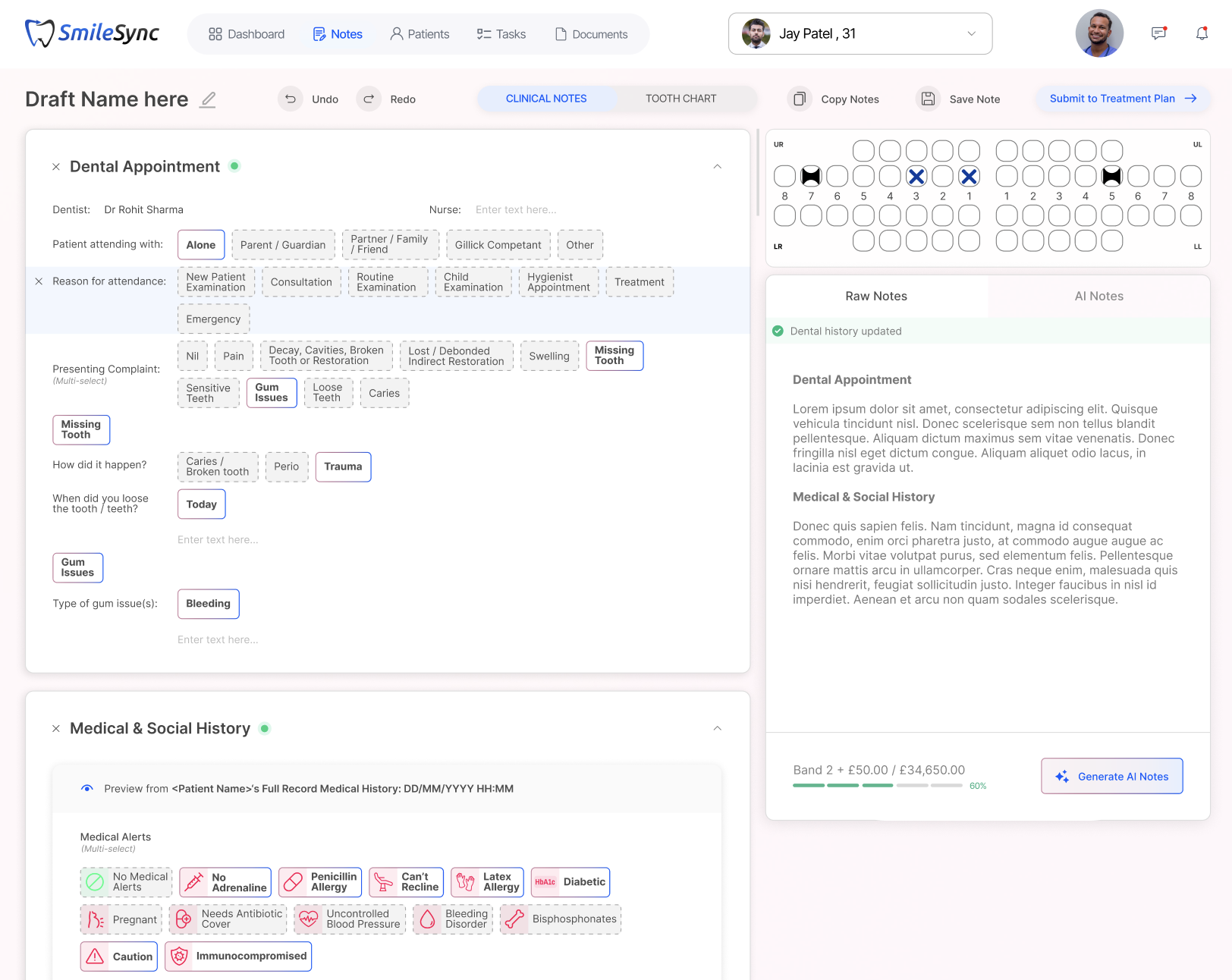Collapse the Medical & Social History section
This screenshot has width=1232, height=980.
coord(717,729)
